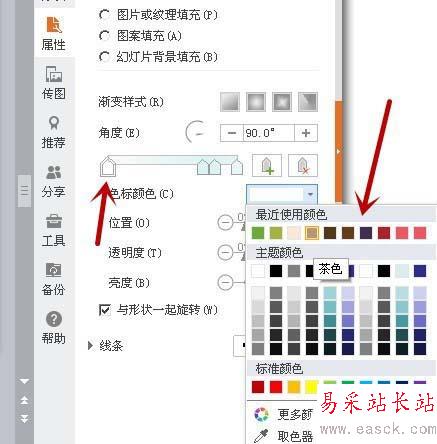Open the 工具 toolbox icon
437x444 pixels.
[54, 231]
